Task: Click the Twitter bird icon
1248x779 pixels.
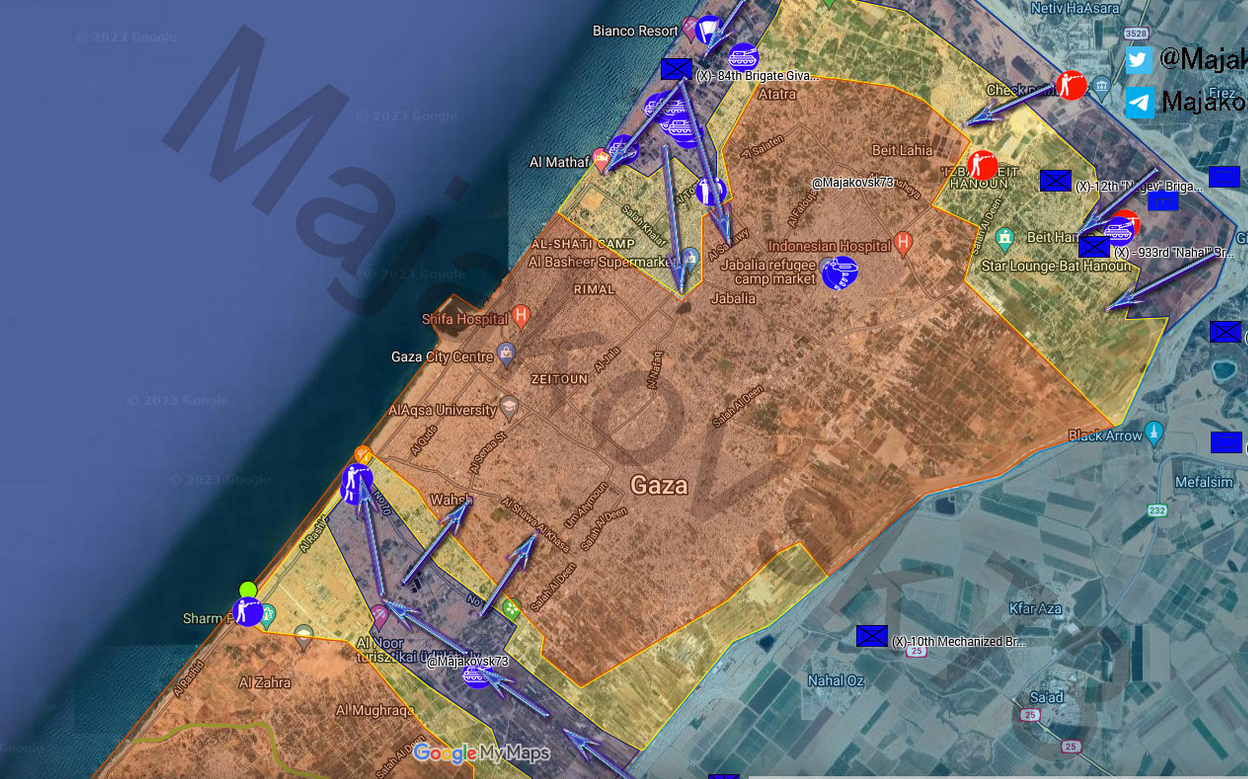Action: click(1138, 61)
